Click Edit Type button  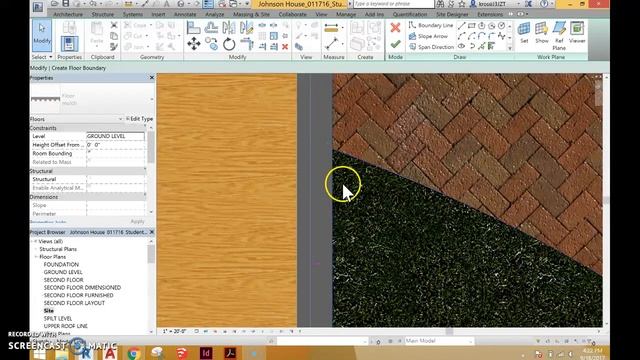tap(139, 119)
